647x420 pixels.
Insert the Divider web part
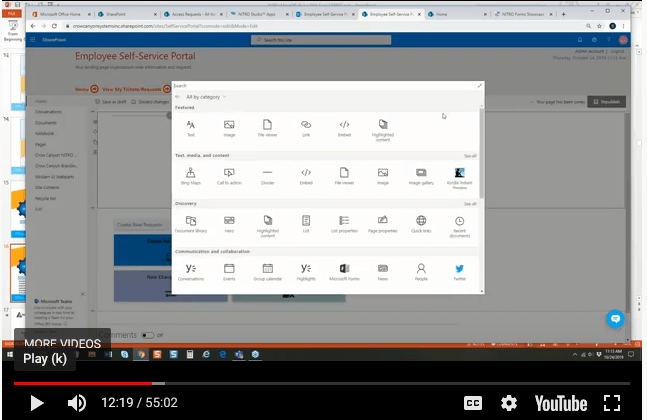(267, 176)
